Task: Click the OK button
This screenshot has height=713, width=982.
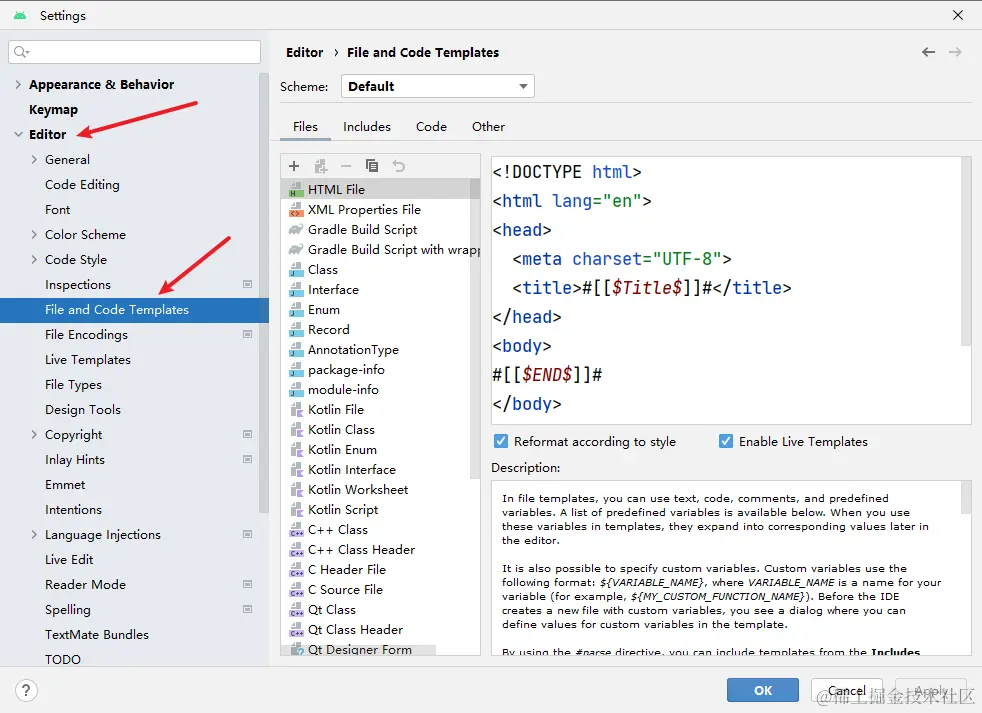Action: (x=763, y=690)
